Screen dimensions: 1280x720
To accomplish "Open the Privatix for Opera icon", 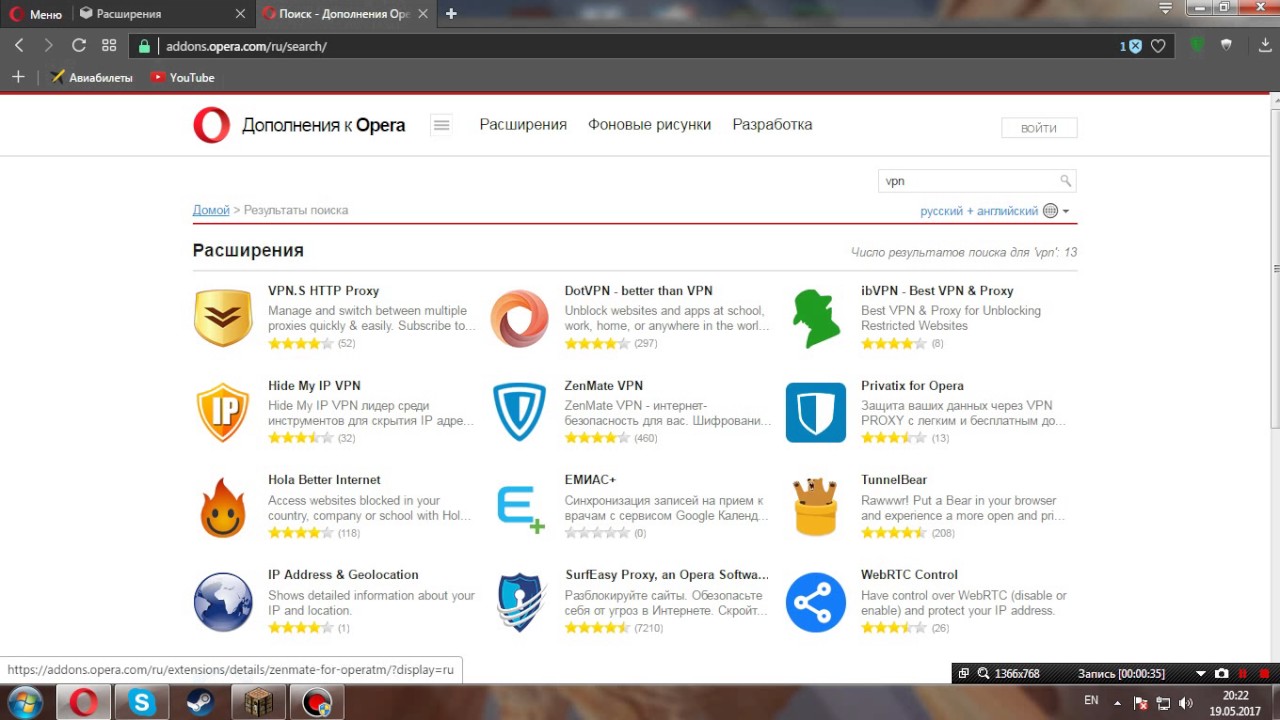I will [x=816, y=412].
